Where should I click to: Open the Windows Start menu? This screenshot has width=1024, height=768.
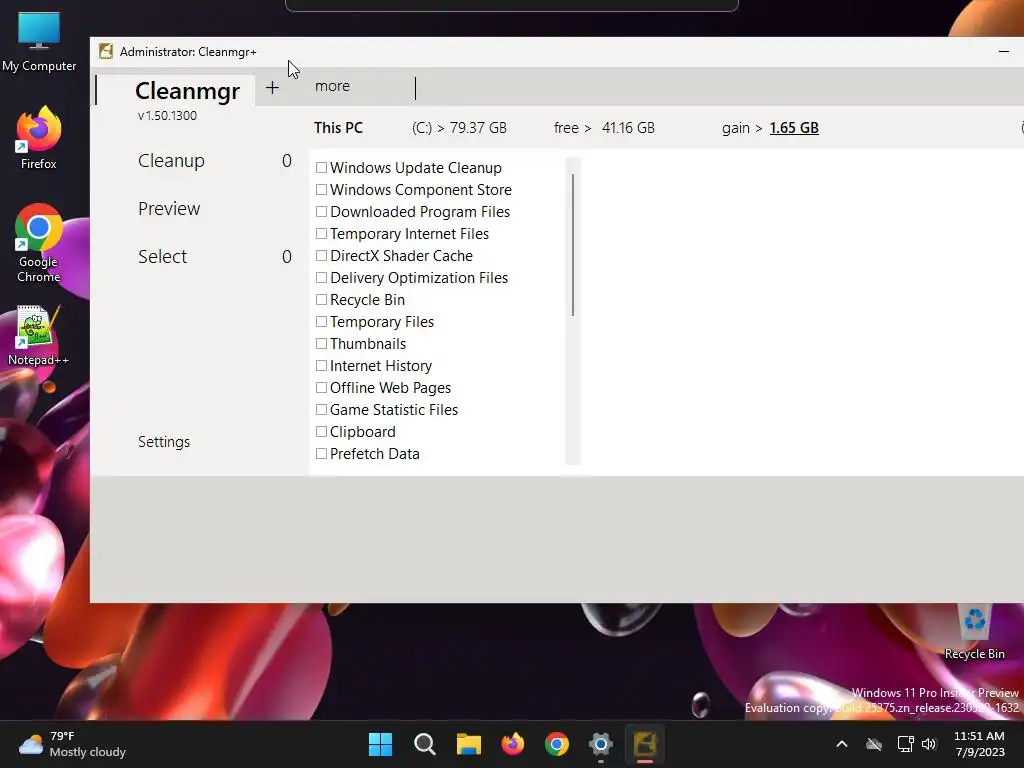[380, 744]
